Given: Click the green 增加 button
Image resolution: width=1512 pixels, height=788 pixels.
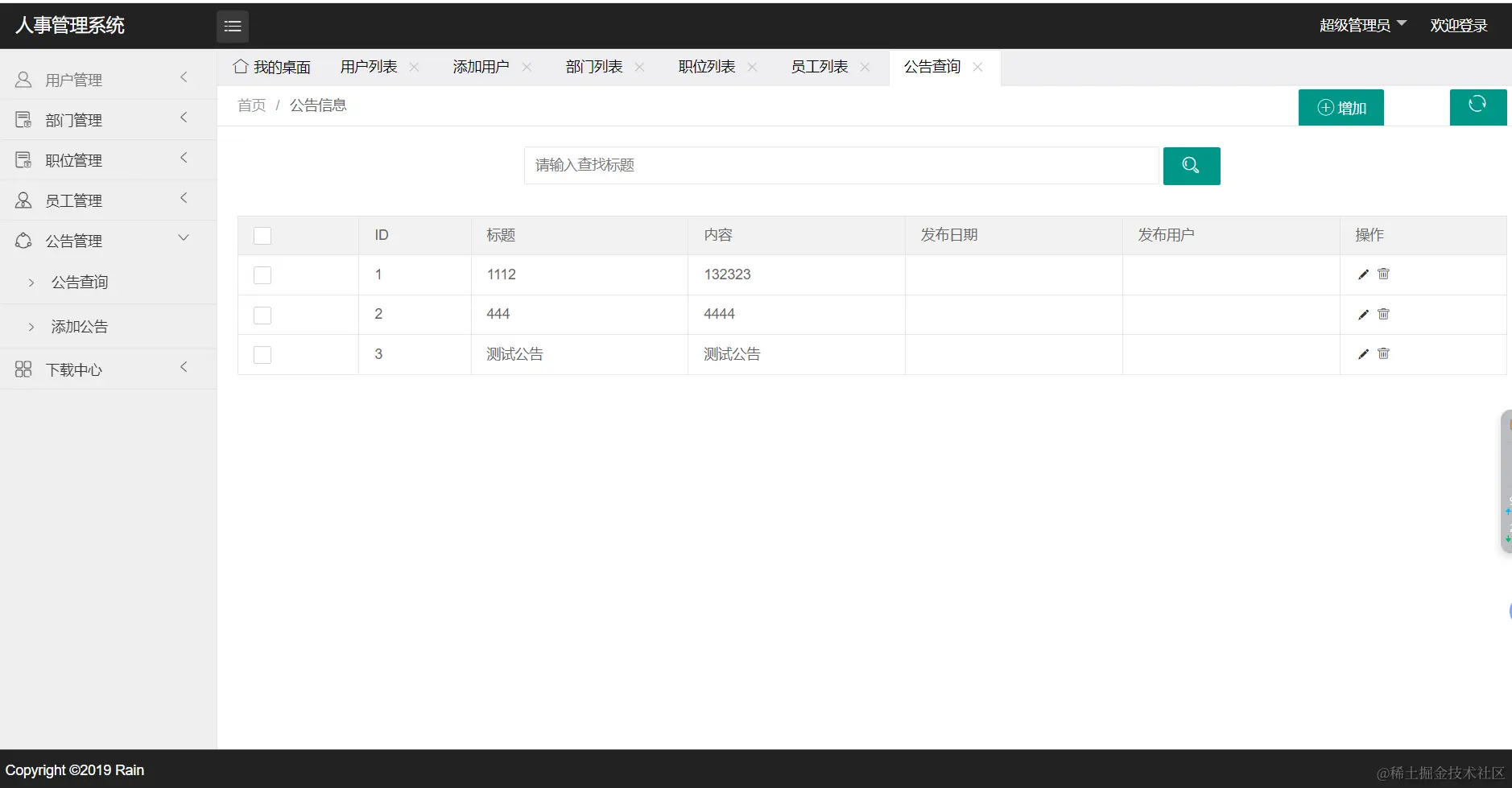Looking at the screenshot, I should click(x=1341, y=108).
